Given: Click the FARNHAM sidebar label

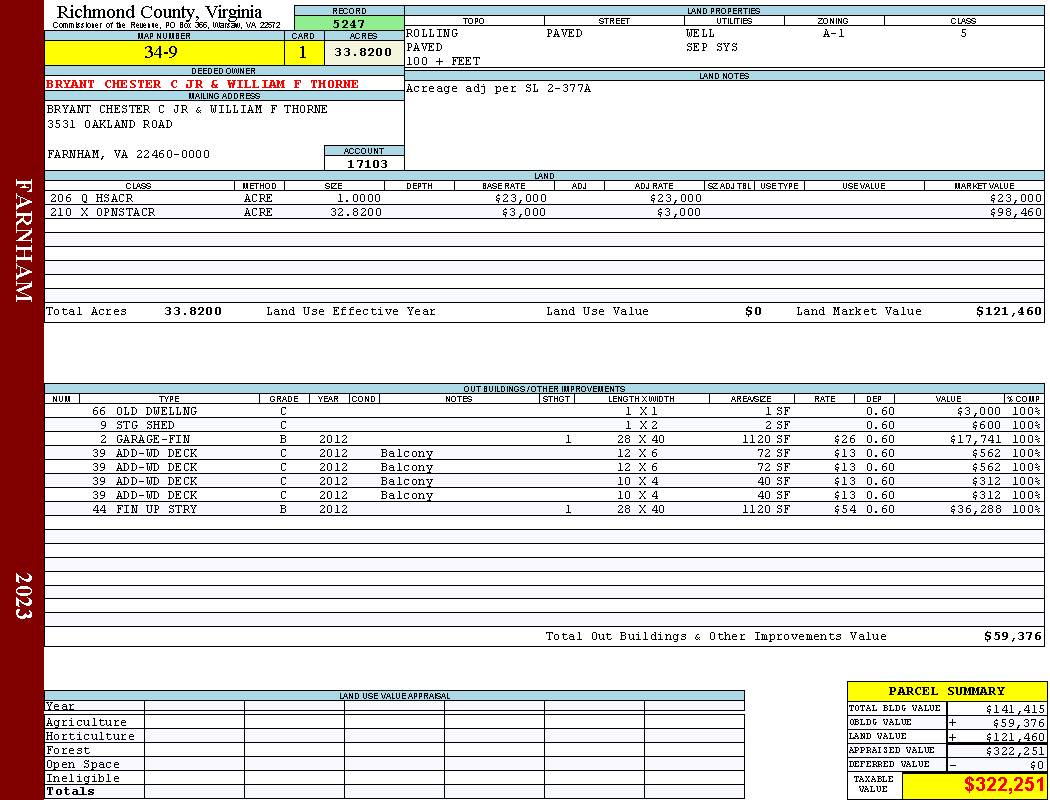Looking at the screenshot, I should coord(23,240).
